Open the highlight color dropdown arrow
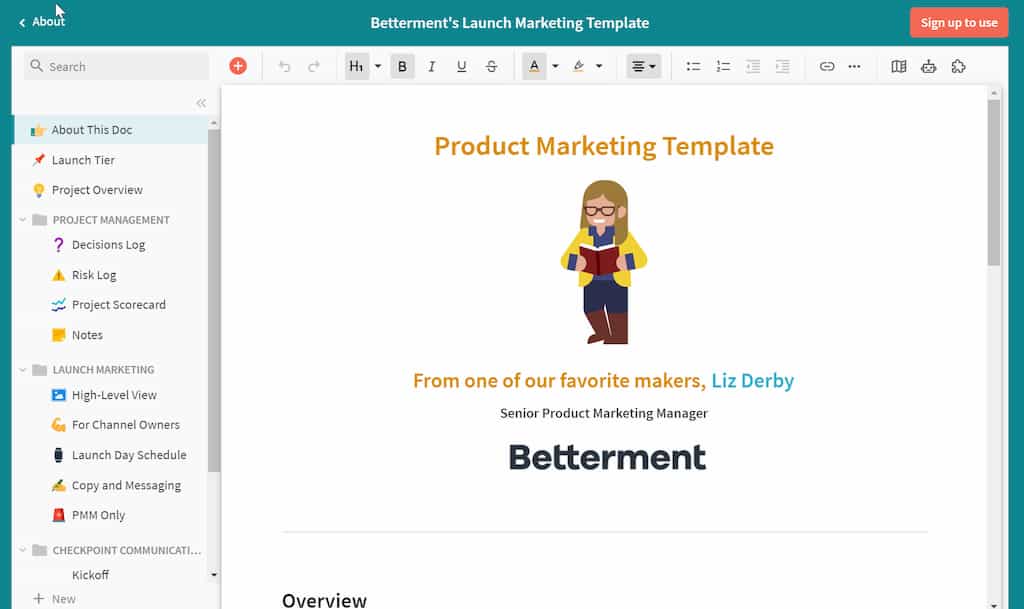The image size is (1024, 609). [x=599, y=66]
